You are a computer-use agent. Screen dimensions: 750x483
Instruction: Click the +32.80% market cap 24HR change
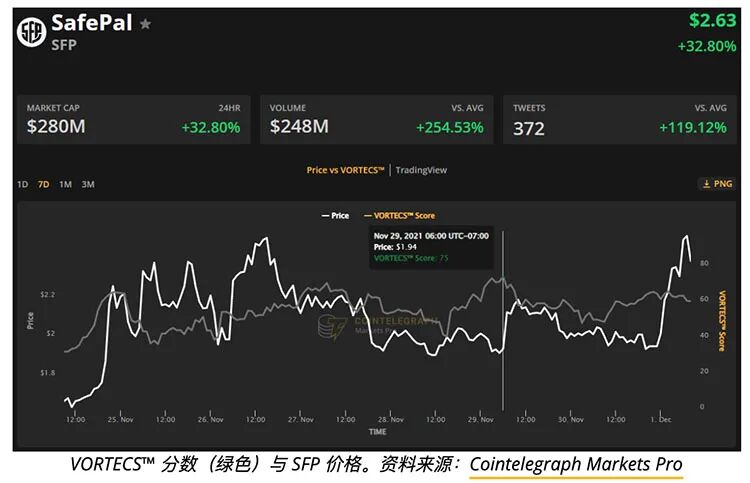pyautogui.click(x=211, y=128)
